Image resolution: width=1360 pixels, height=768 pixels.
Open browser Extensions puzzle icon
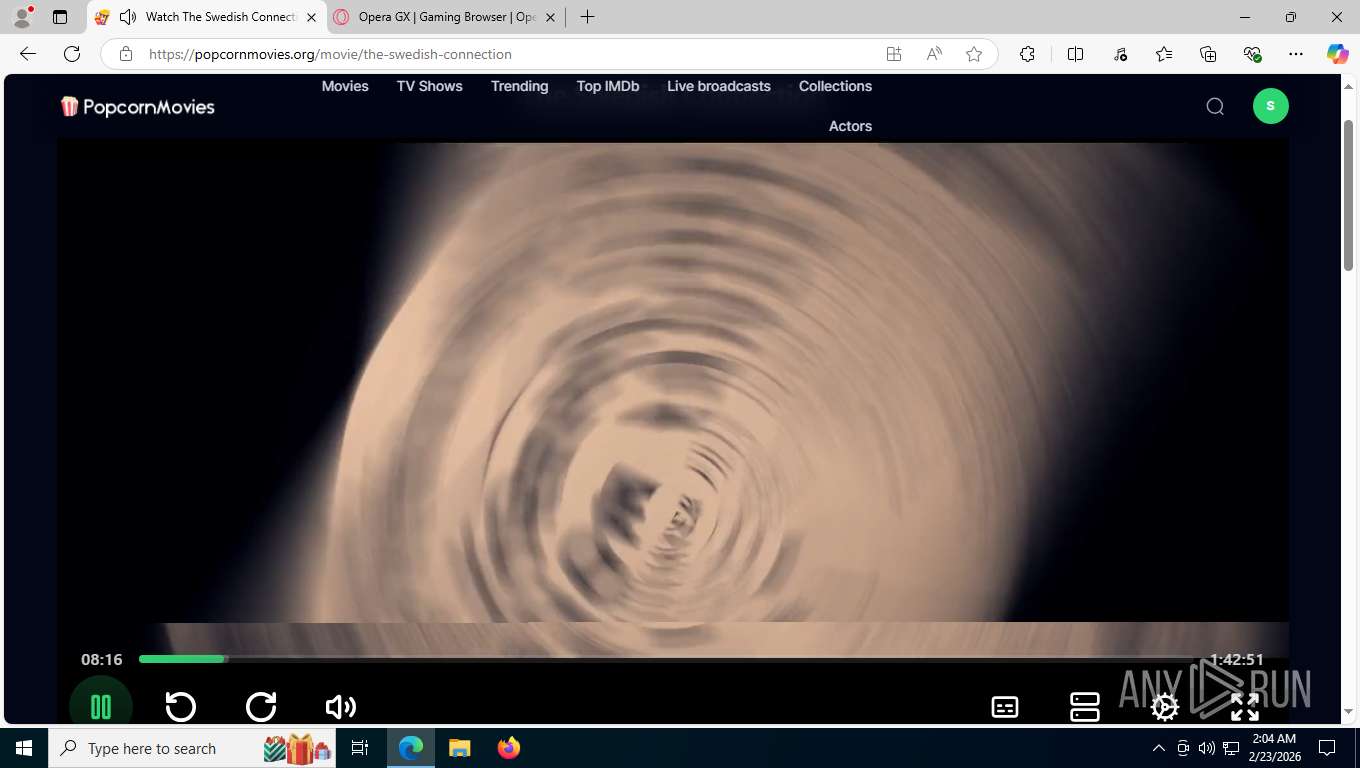click(x=1027, y=54)
